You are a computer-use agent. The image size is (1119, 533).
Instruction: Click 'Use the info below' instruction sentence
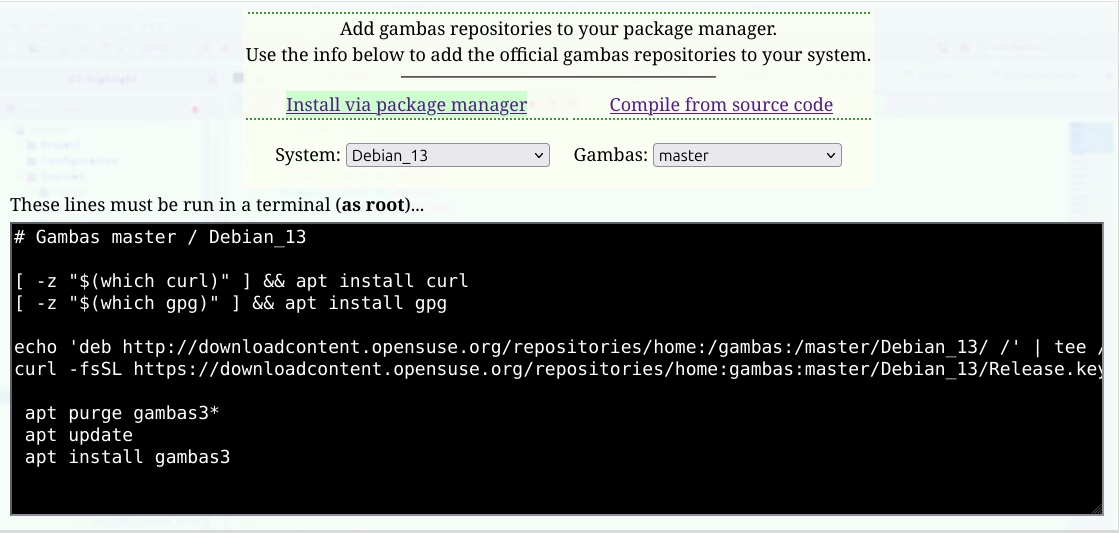(558, 55)
